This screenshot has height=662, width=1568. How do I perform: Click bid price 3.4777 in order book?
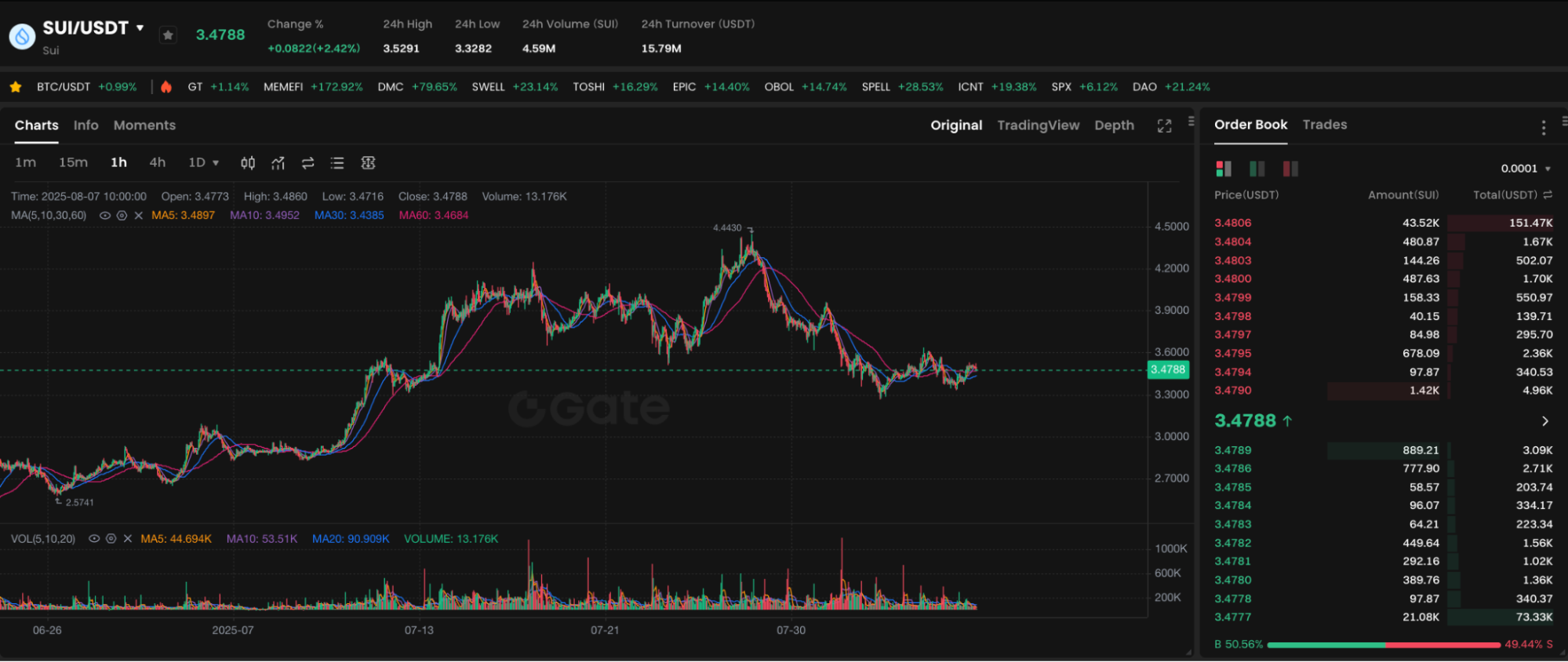[1232, 617]
